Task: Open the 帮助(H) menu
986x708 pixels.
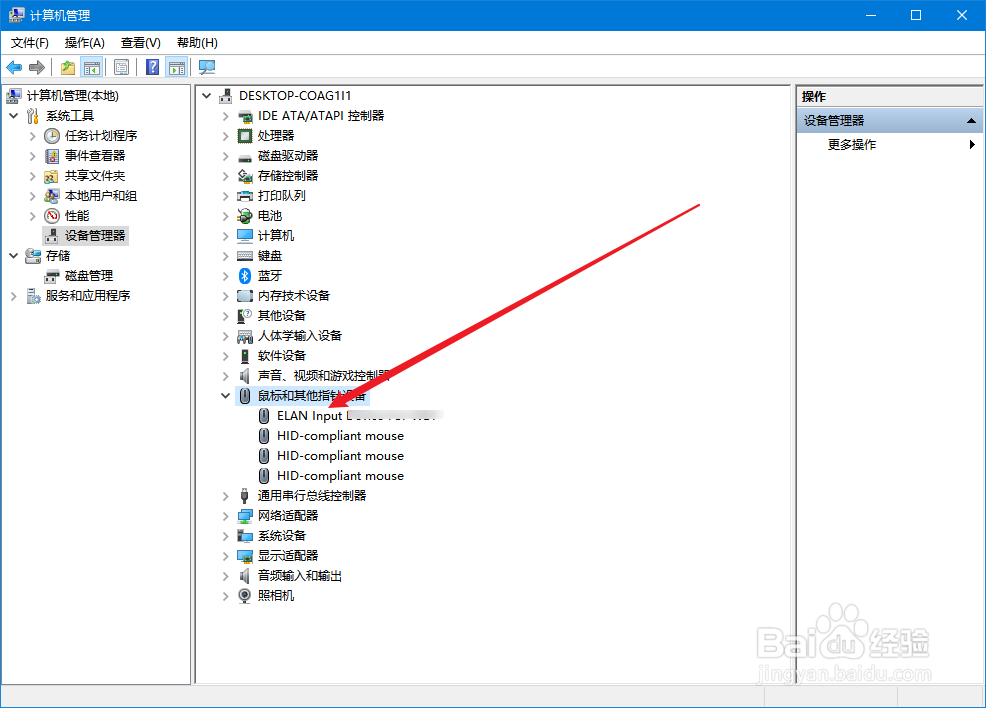Action: (197, 43)
